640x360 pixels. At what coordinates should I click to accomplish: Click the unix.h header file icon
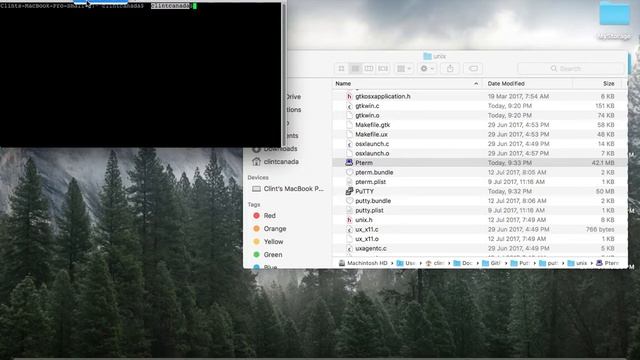tap(349, 220)
